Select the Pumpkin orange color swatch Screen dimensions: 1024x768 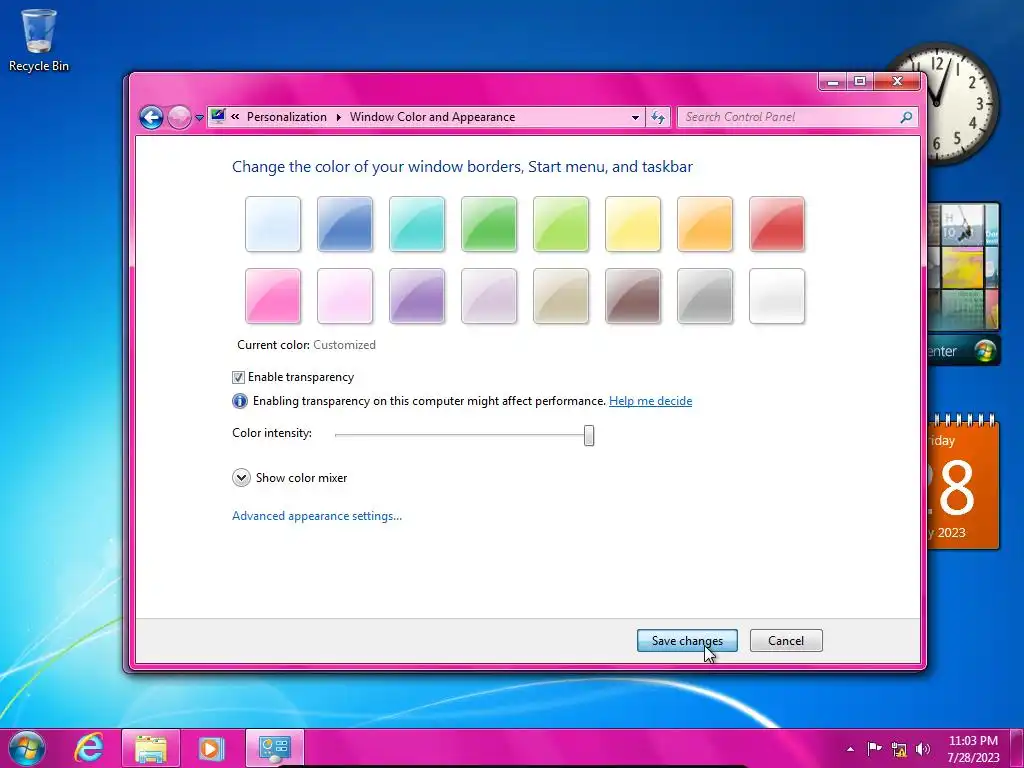tap(705, 224)
